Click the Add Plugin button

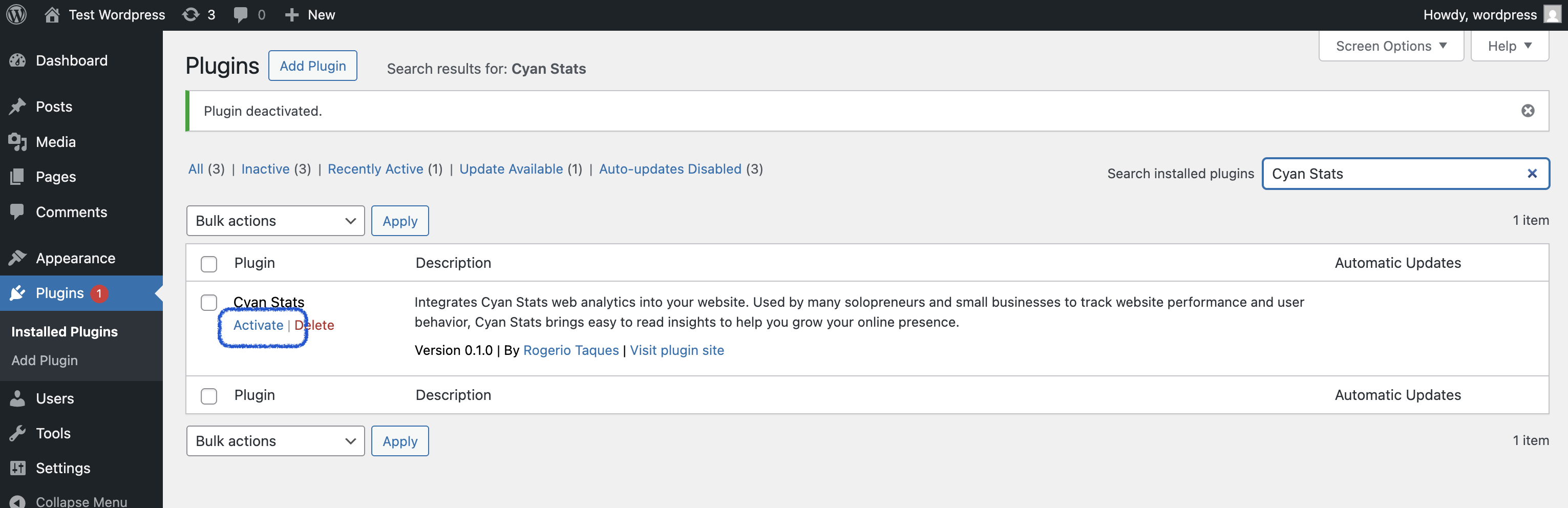(x=312, y=65)
